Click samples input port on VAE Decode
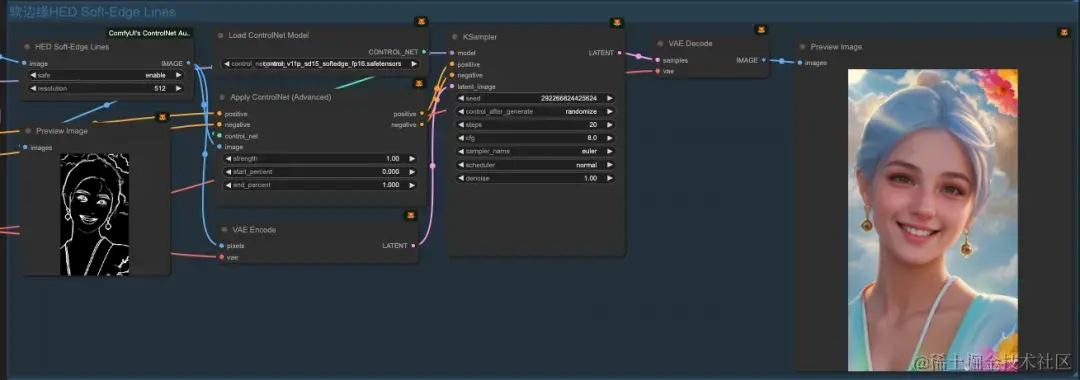 pyautogui.click(x=657, y=60)
